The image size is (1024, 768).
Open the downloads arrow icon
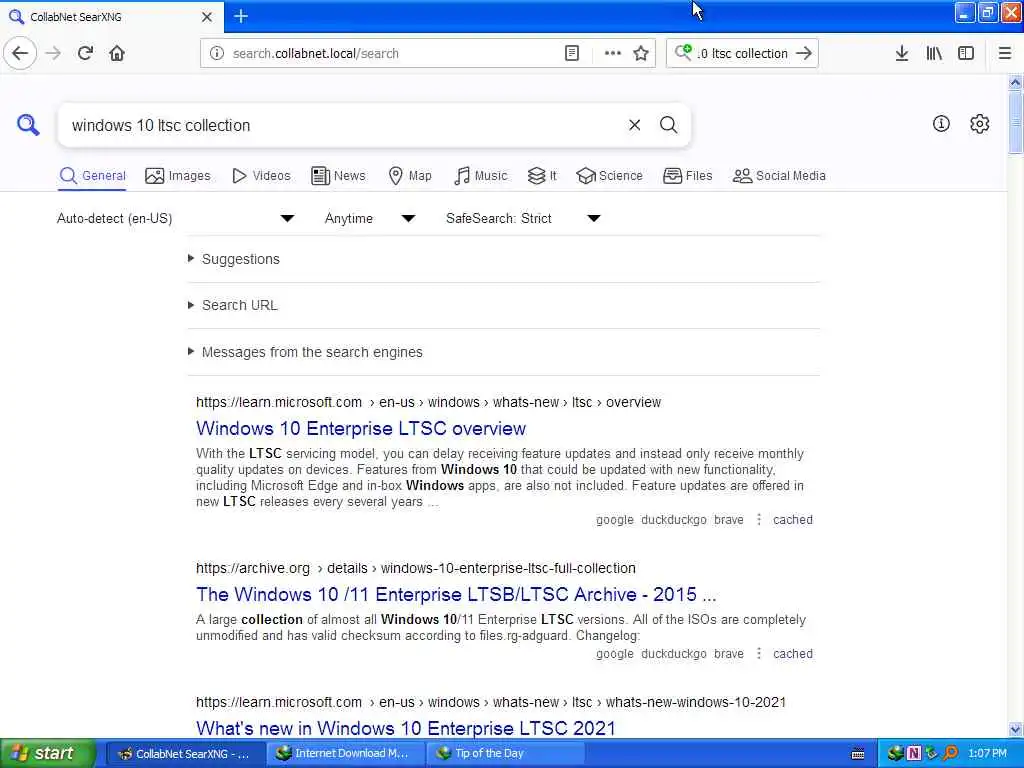[901, 53]
